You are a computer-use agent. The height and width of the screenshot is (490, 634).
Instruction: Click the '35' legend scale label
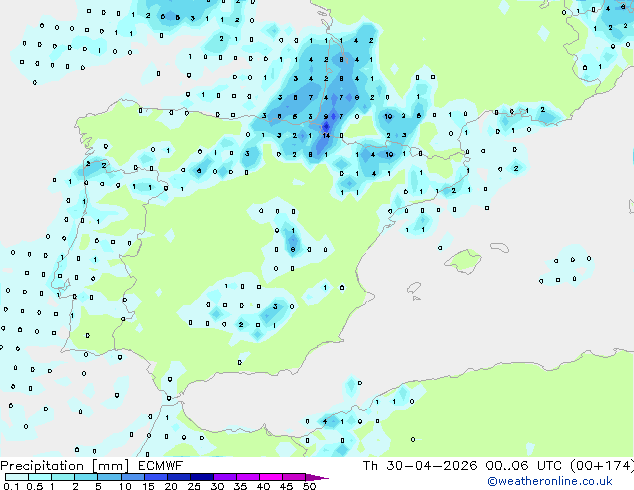tap(240, 486)
